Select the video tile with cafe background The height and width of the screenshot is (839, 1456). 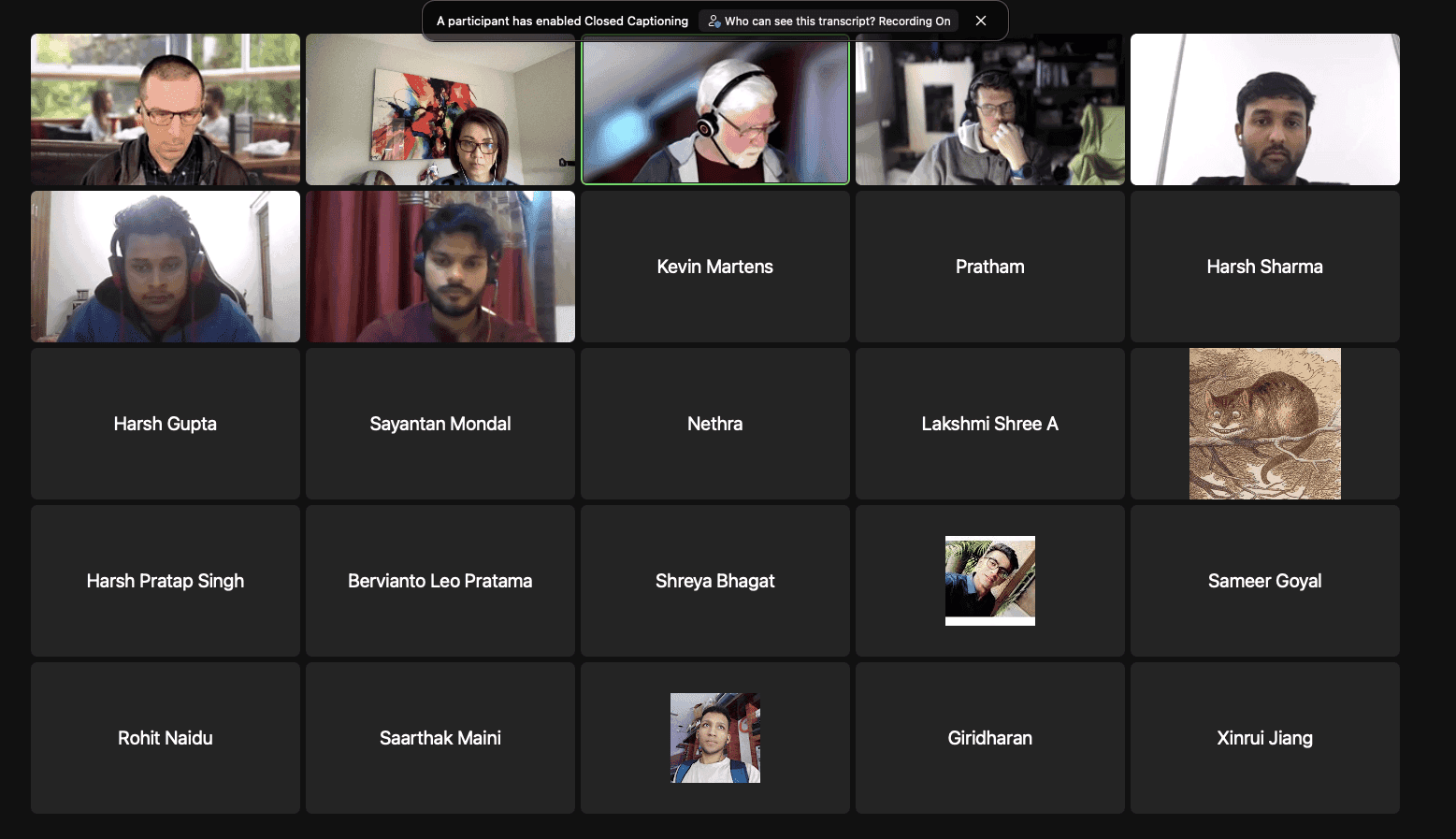[x=166, y=109]
